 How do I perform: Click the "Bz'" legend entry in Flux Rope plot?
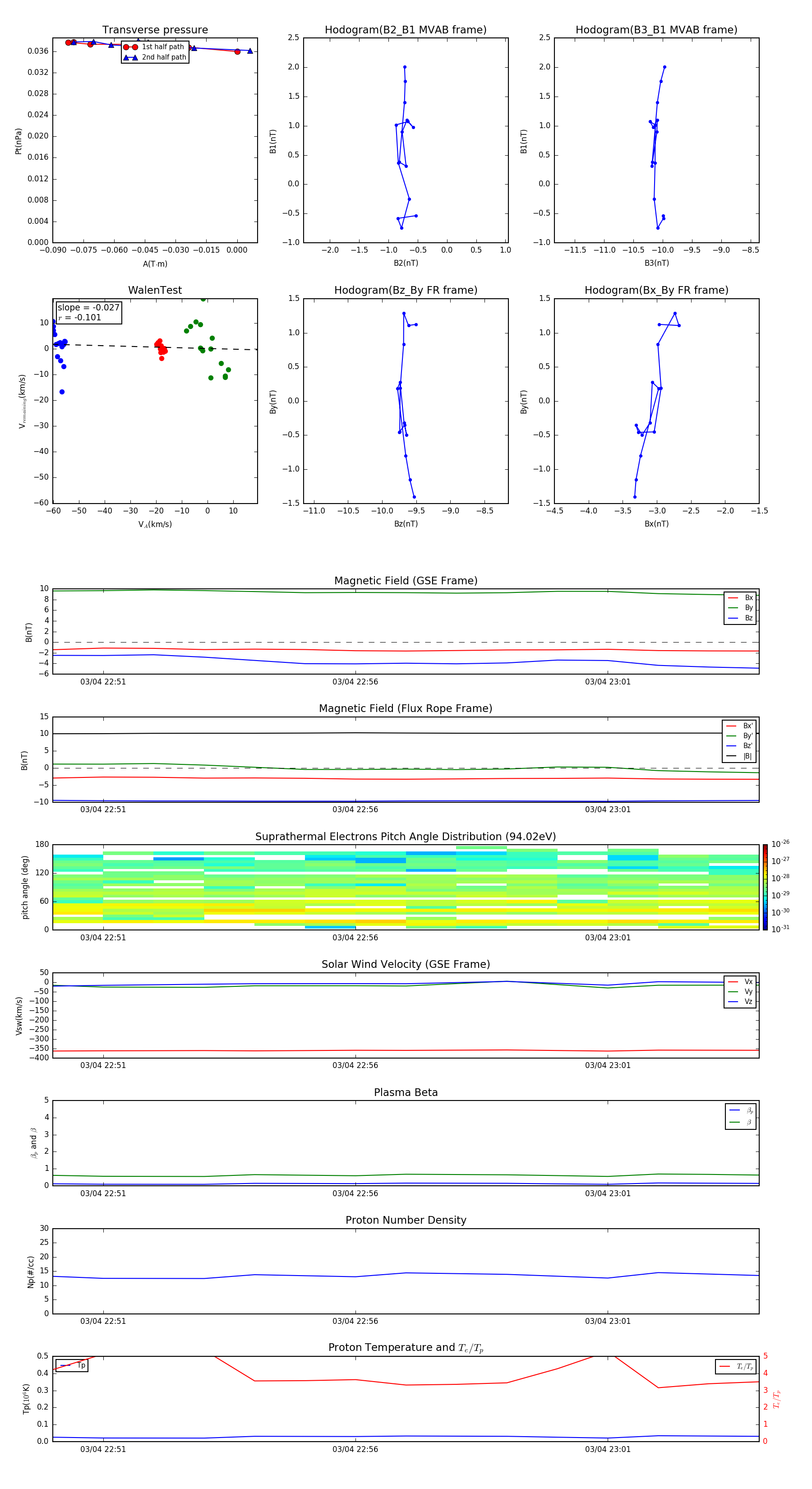[x=740, y=746]
